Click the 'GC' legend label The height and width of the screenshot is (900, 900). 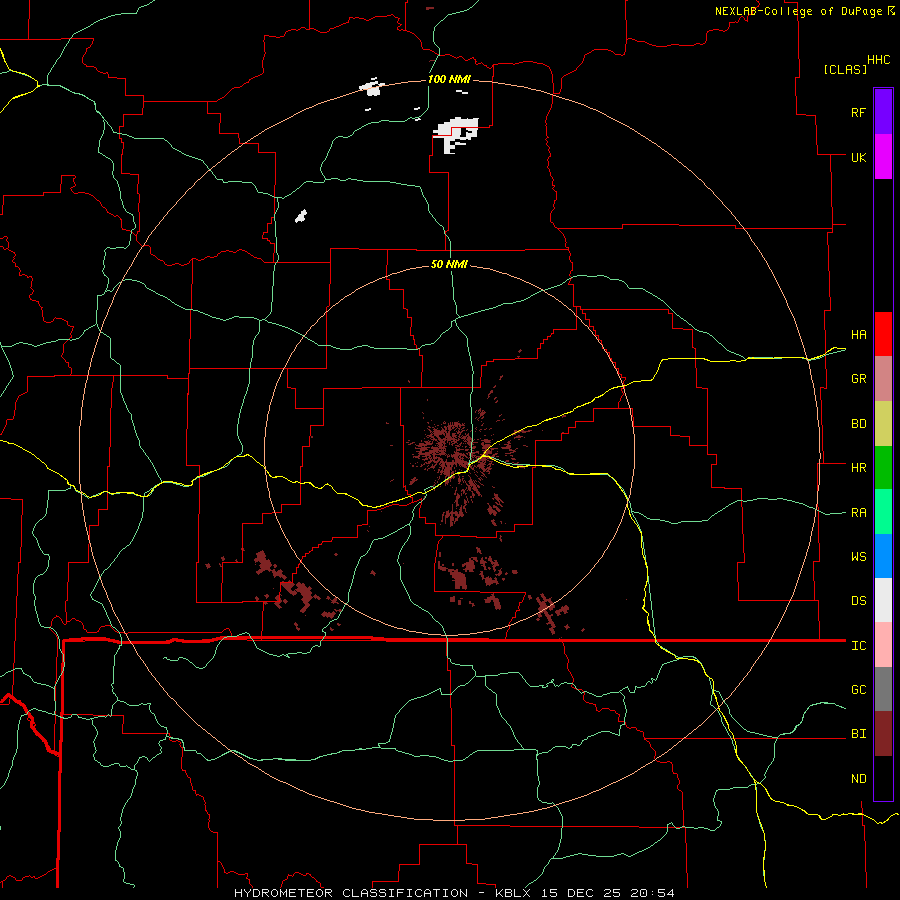point(858,690)
